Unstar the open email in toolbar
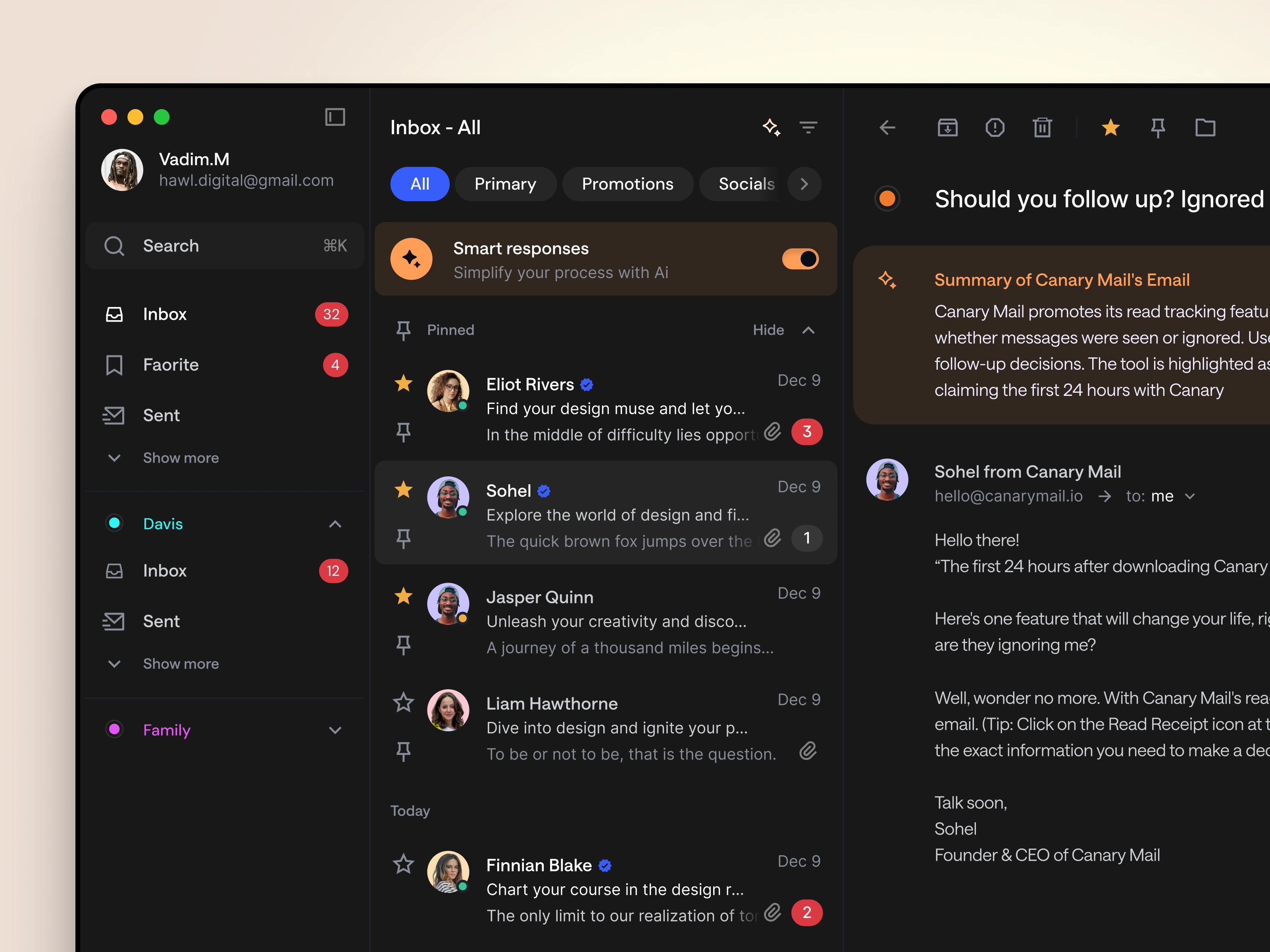 1111,127
